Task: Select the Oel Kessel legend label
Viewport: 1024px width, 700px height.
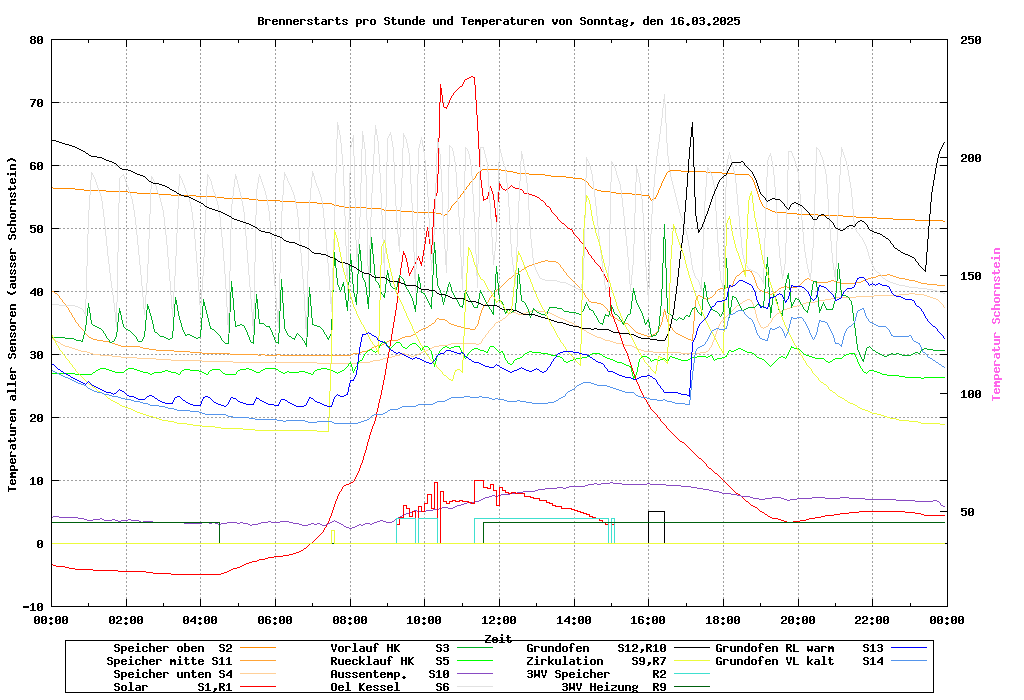Action: (364, 687)
